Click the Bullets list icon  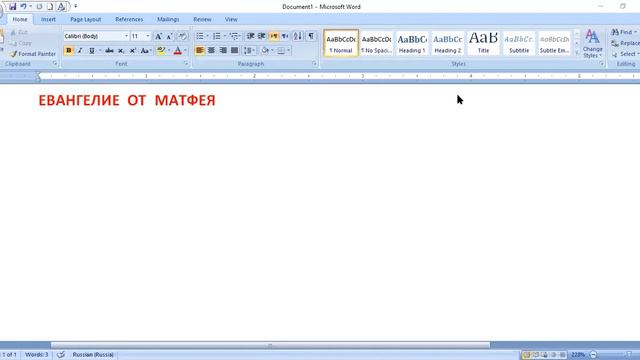pyautogui.click(x=200, y=36)
